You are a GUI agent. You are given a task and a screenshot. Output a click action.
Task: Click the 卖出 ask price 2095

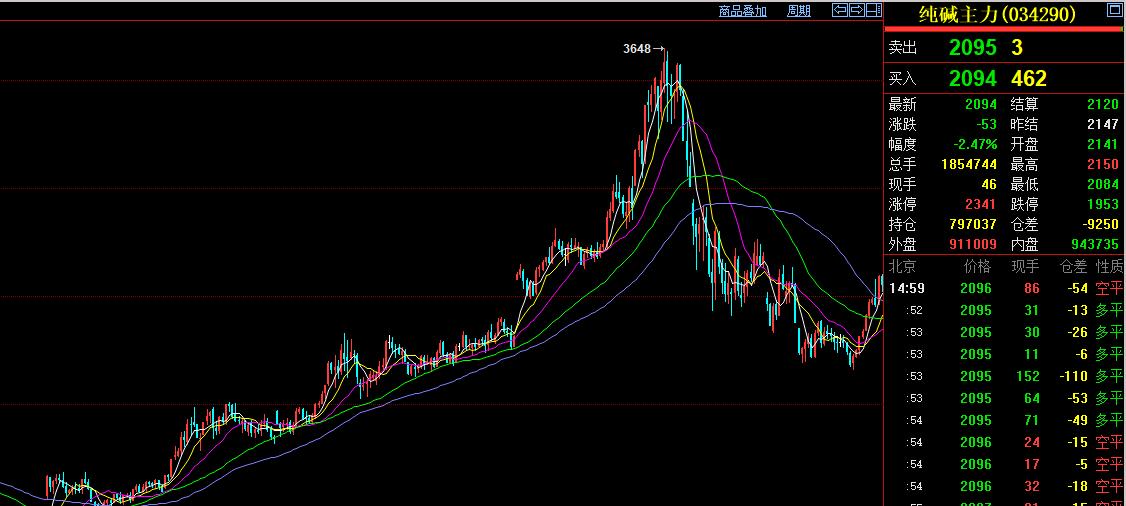[972, 47]
